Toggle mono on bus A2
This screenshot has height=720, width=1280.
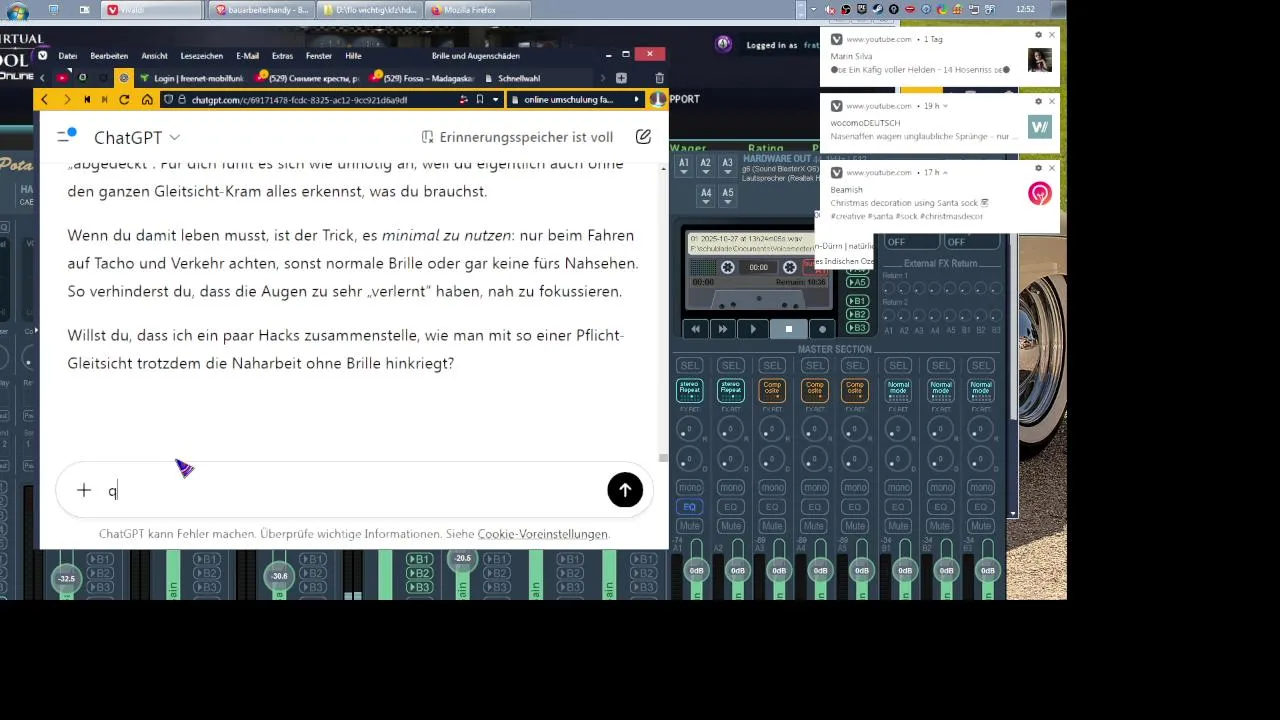coord(731,487)
